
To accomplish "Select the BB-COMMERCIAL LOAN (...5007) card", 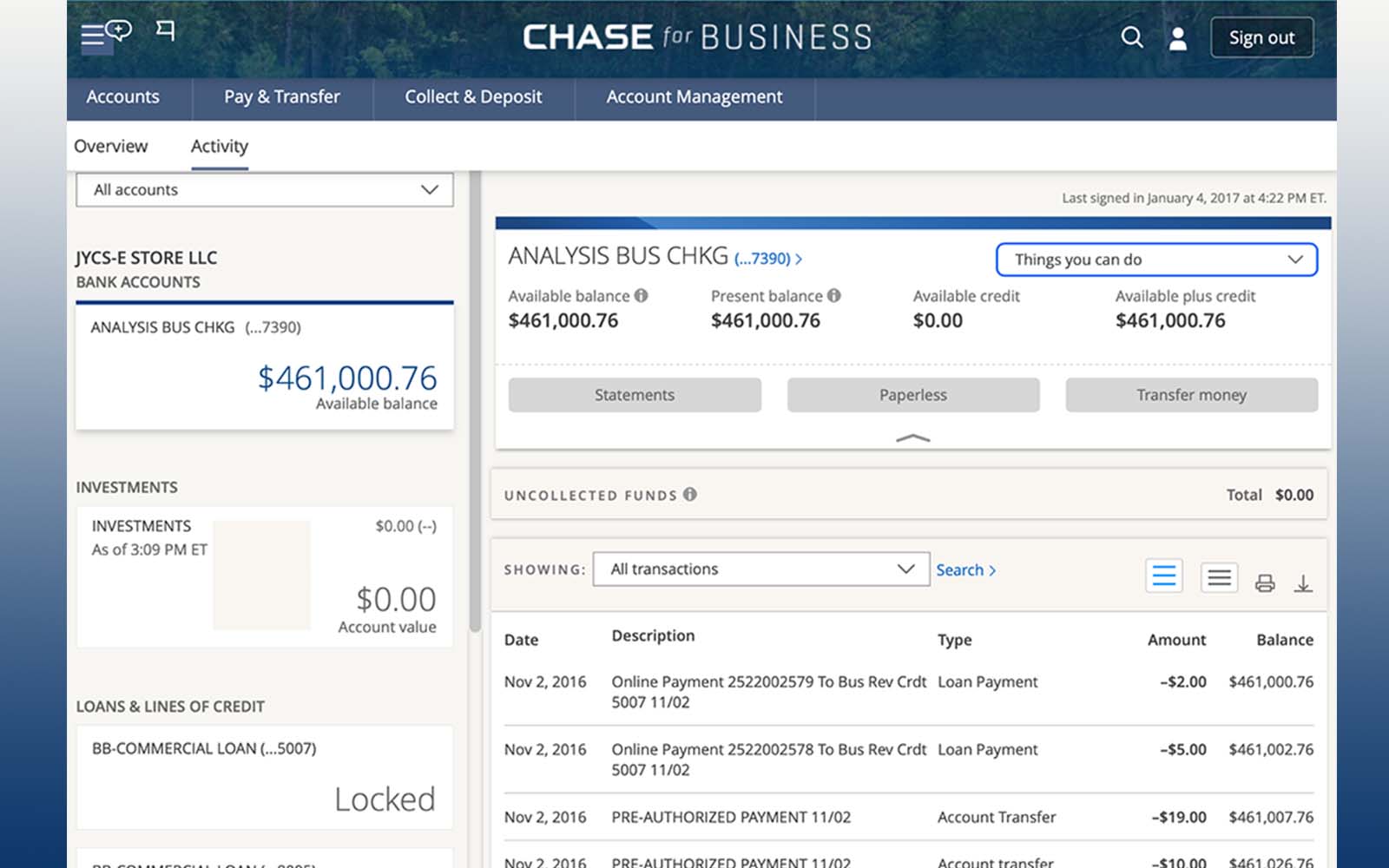I will pyautogui.click(x=265, y=777).
